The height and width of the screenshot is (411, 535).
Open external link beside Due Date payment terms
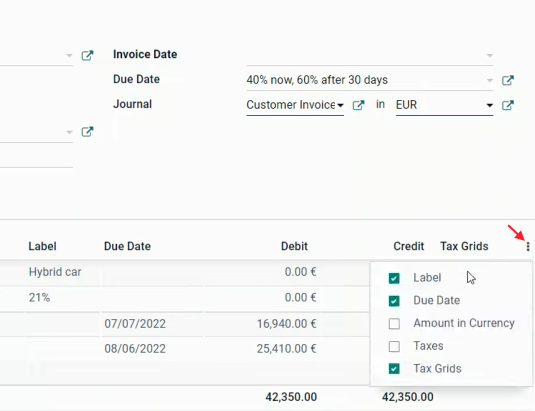pos(508,80)
